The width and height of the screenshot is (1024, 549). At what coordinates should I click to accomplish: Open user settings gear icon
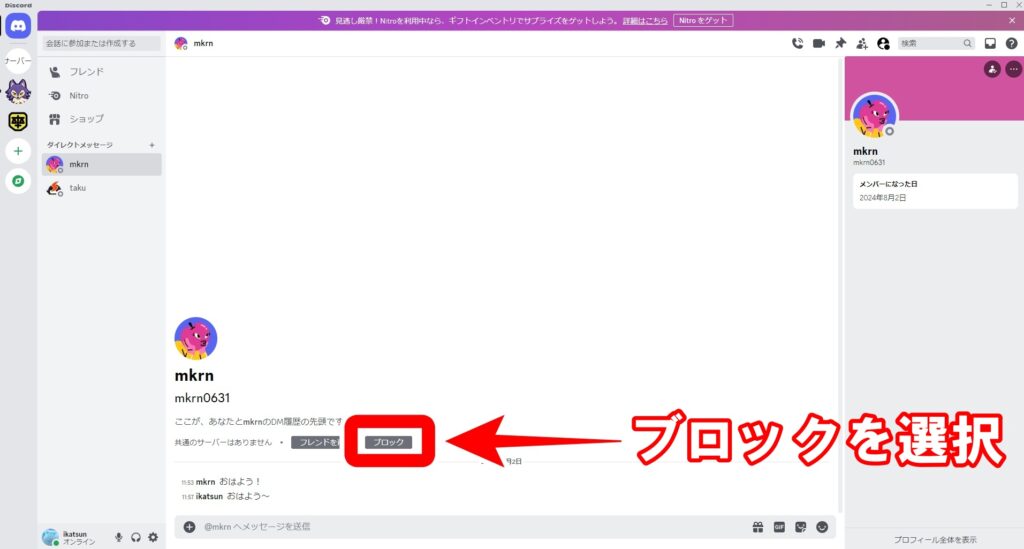[x=153, y=537]
